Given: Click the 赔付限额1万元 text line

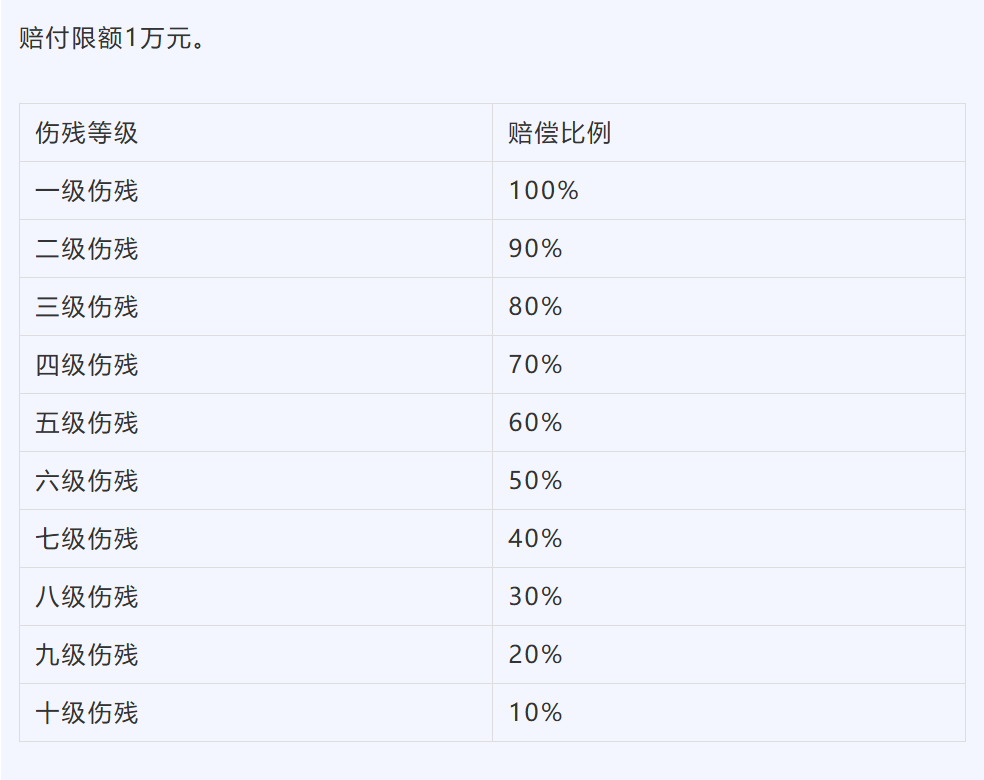Looking at the screenshot, I should click(112, 41).
